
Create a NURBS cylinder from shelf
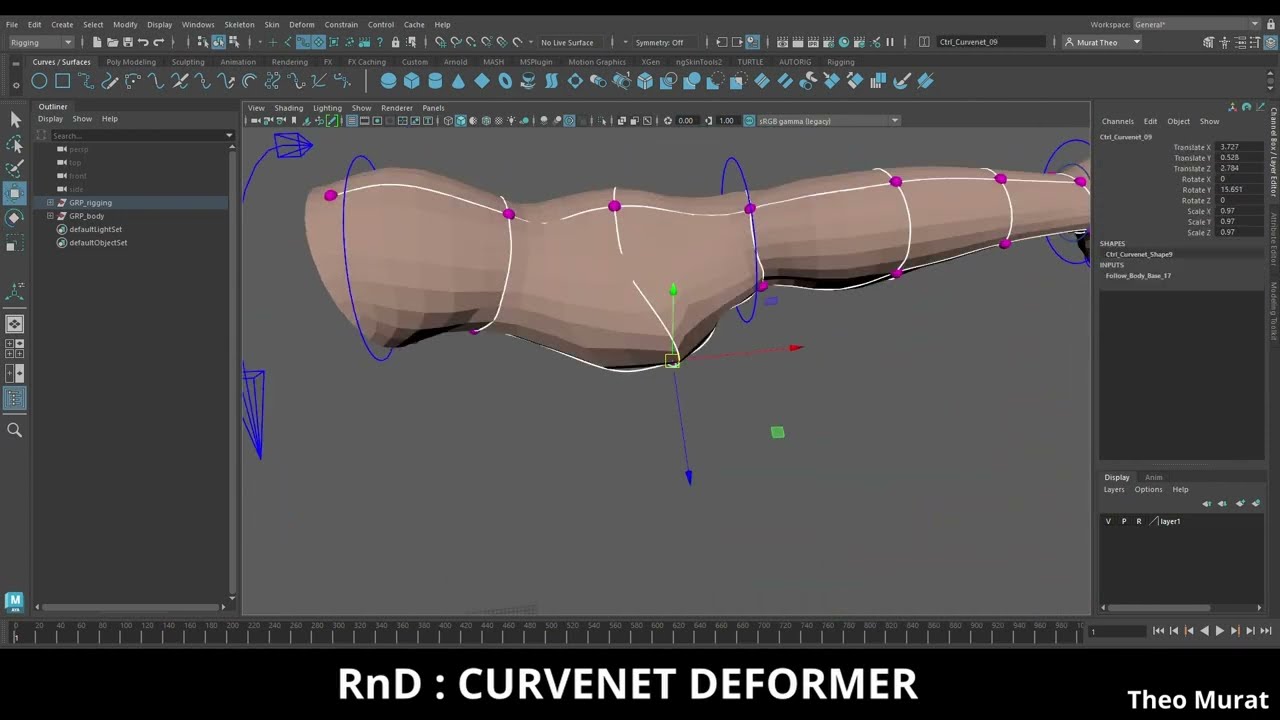[435, 81]
